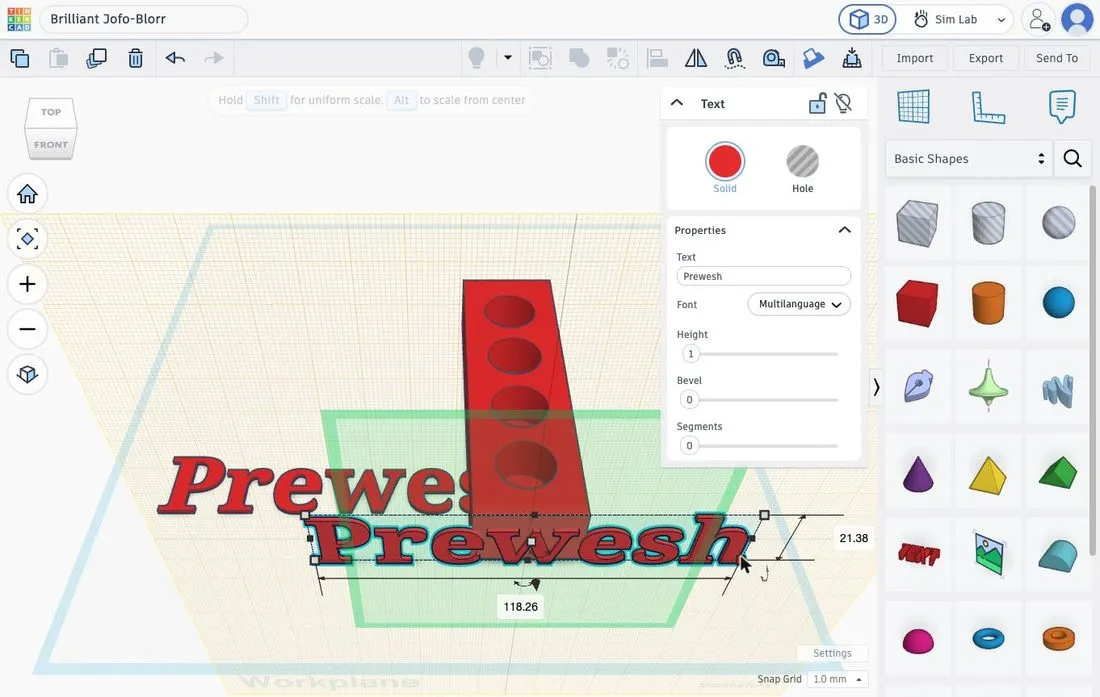Click the Export button
1100x697 pixels.
[x=986, y=58]
